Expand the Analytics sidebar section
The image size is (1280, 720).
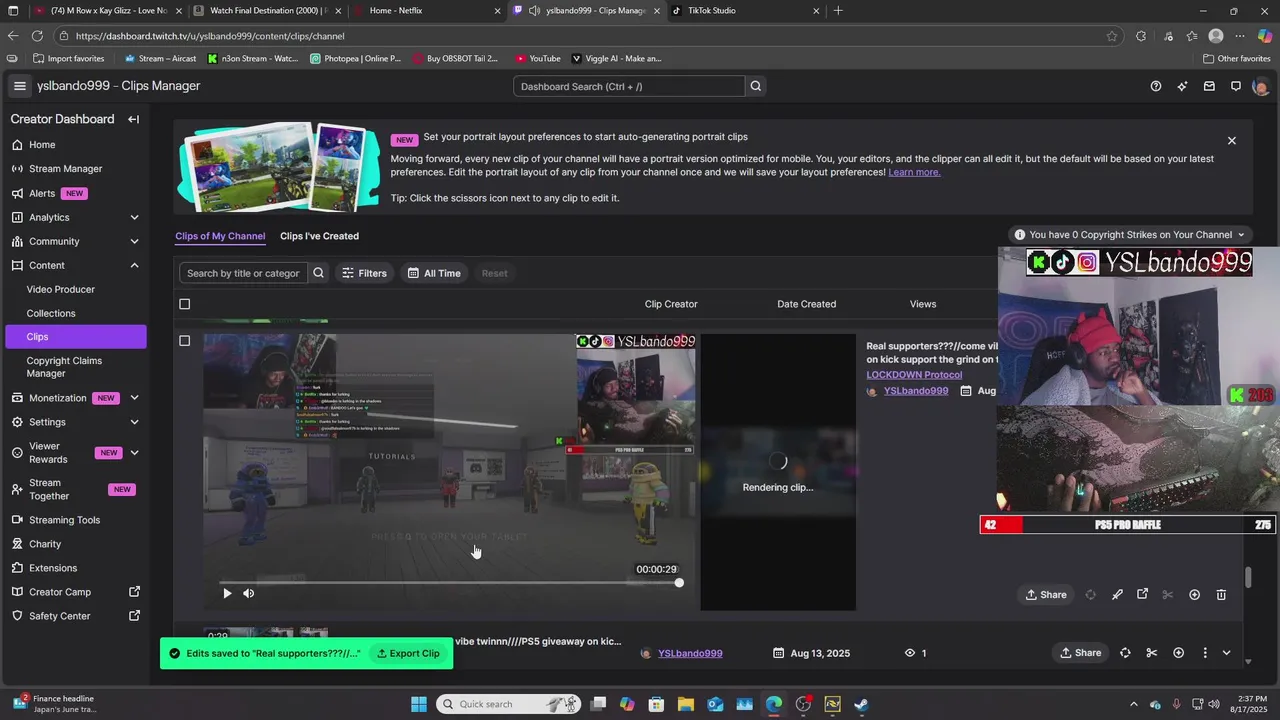[134, 217]
